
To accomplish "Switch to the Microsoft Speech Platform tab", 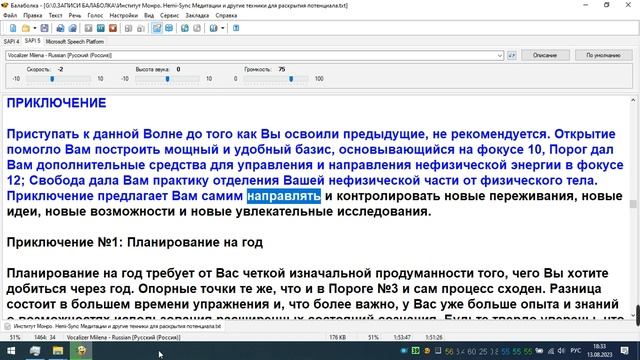I will point(75,42).
